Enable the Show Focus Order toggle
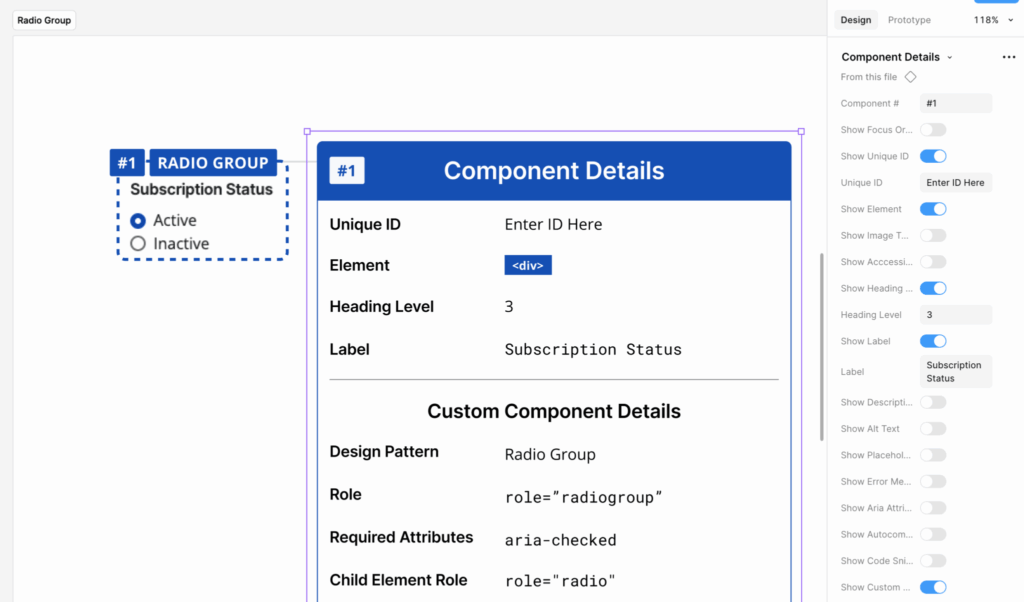 point(933,129)
